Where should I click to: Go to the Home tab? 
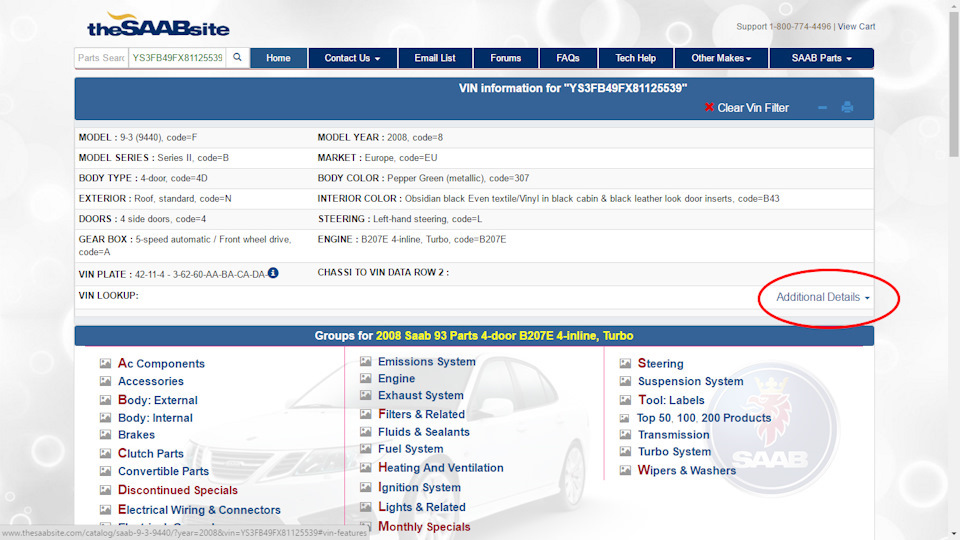click(279, 58)
